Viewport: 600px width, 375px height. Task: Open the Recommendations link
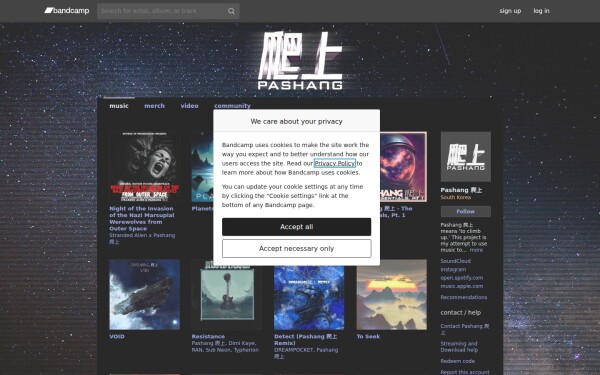(463, 297)
